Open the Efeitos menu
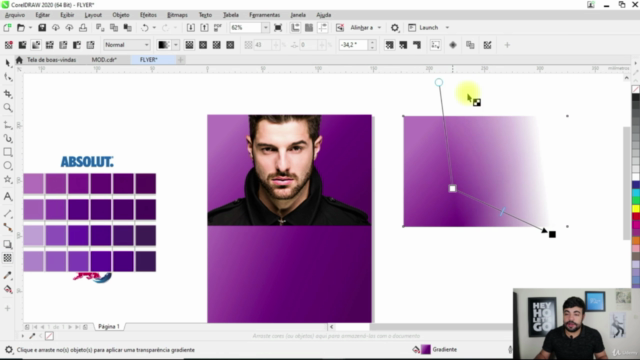This screenshot has height=360, width=640. pyautogui.click(x=148, y=15)
